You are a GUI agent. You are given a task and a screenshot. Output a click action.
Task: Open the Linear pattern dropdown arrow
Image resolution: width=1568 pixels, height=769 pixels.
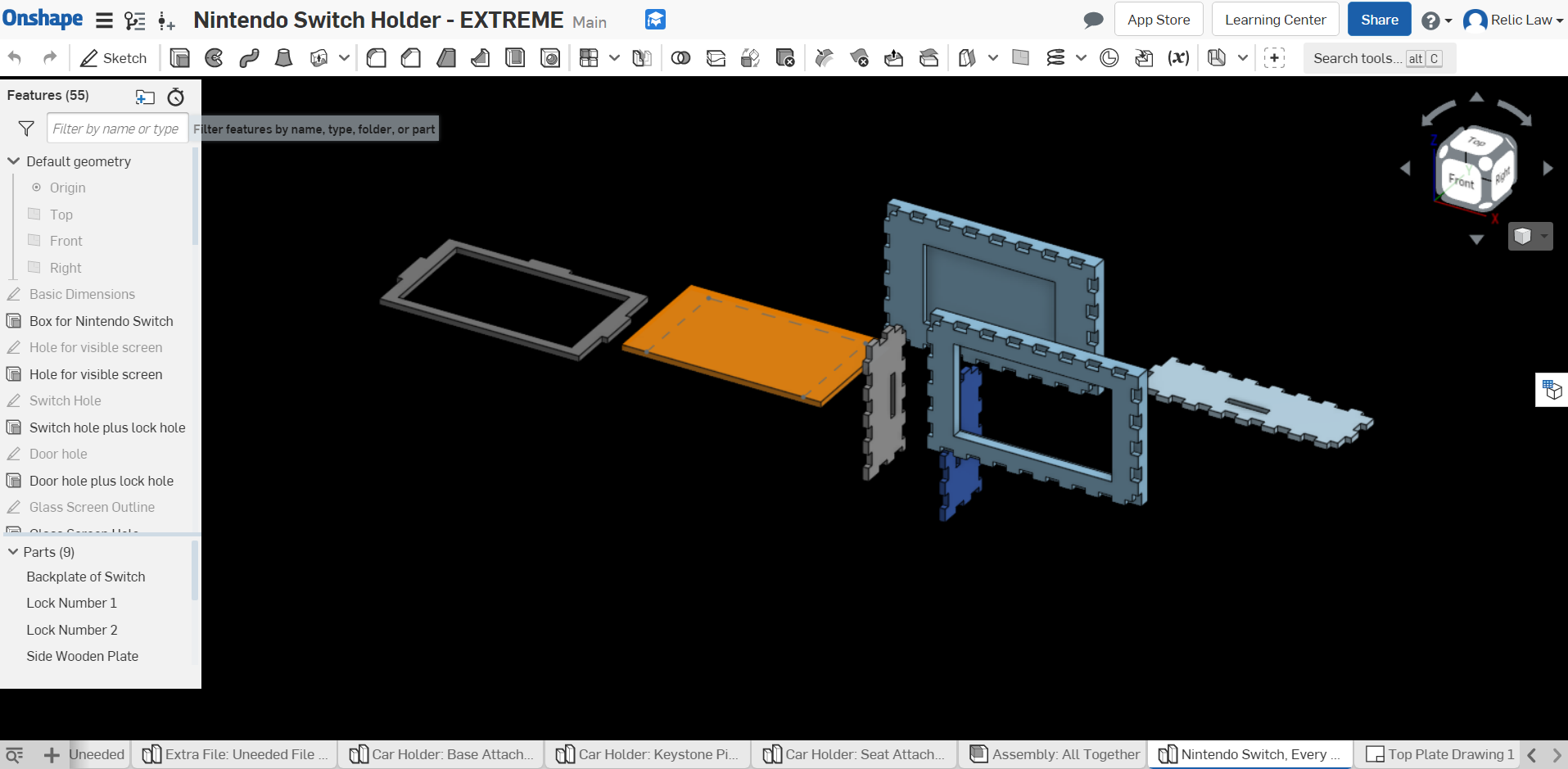(x=614, y=58)
